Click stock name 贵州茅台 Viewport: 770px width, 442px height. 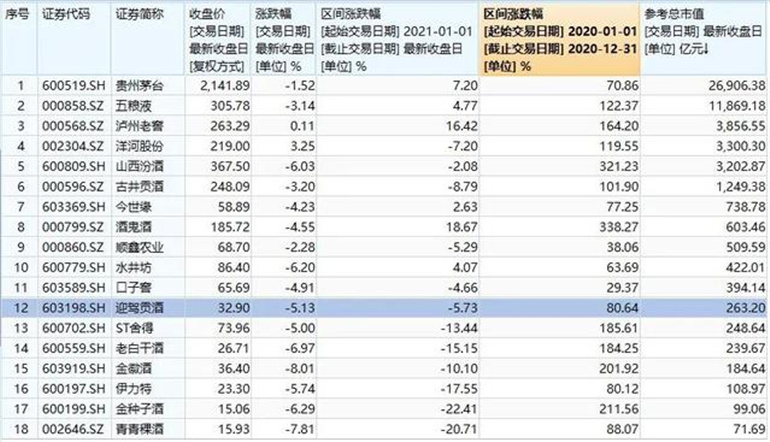pos(139,85)
